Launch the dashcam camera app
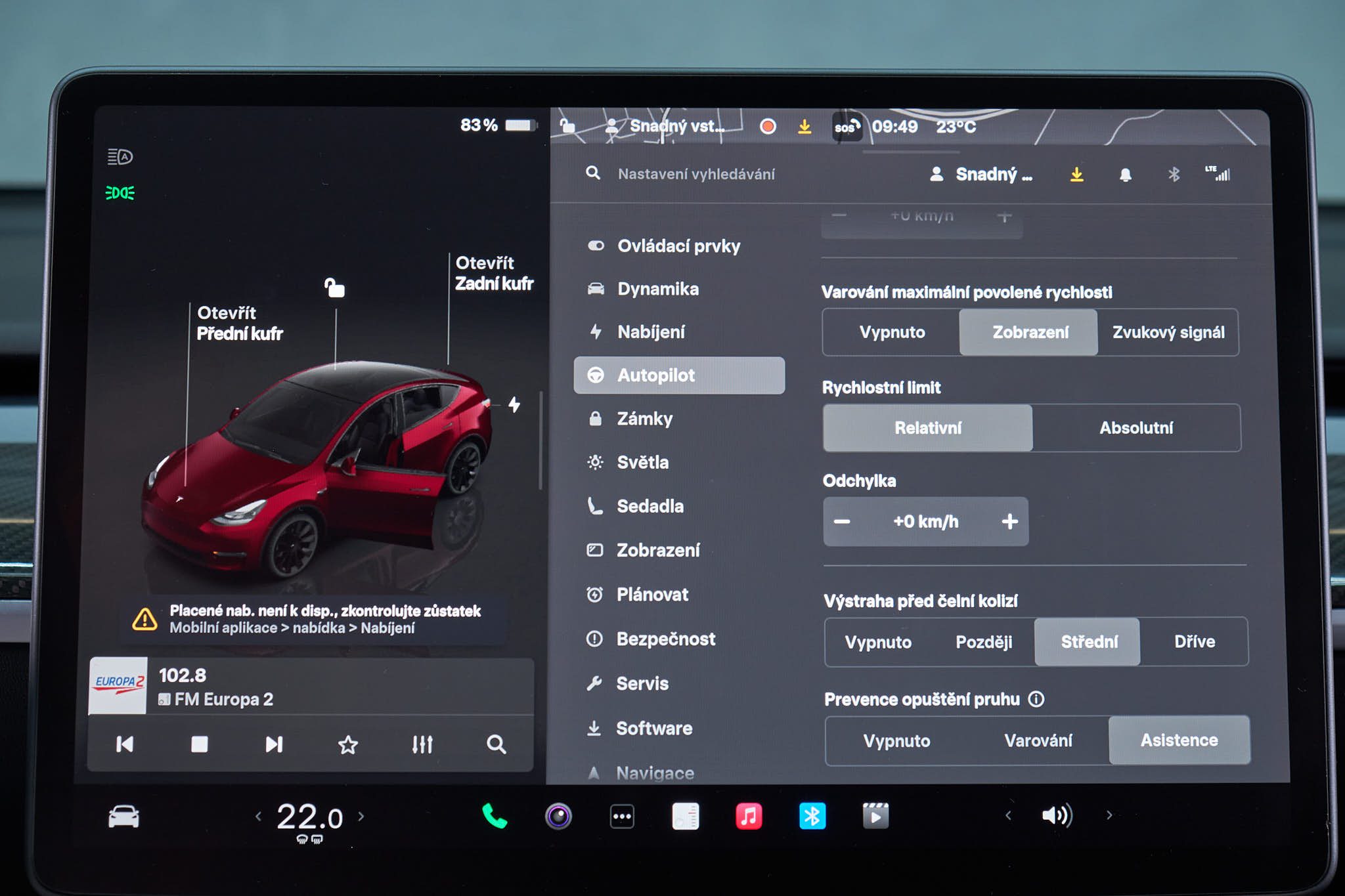The width and height of the screenshot is (1345, 896). (558, 817)
